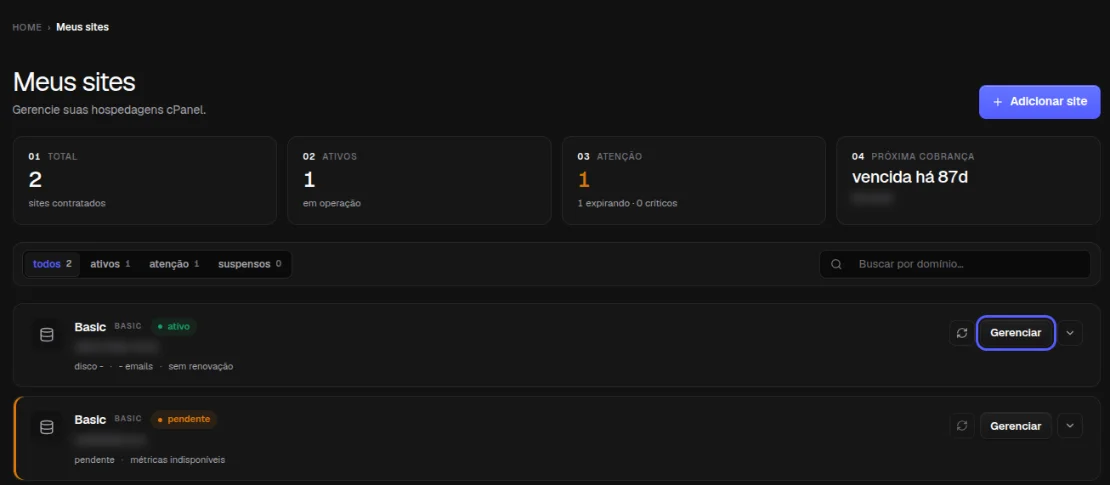
Task: Click 'Gerencie suas hospedagens cPanel.' subtitle
Action: click(109, 110)
